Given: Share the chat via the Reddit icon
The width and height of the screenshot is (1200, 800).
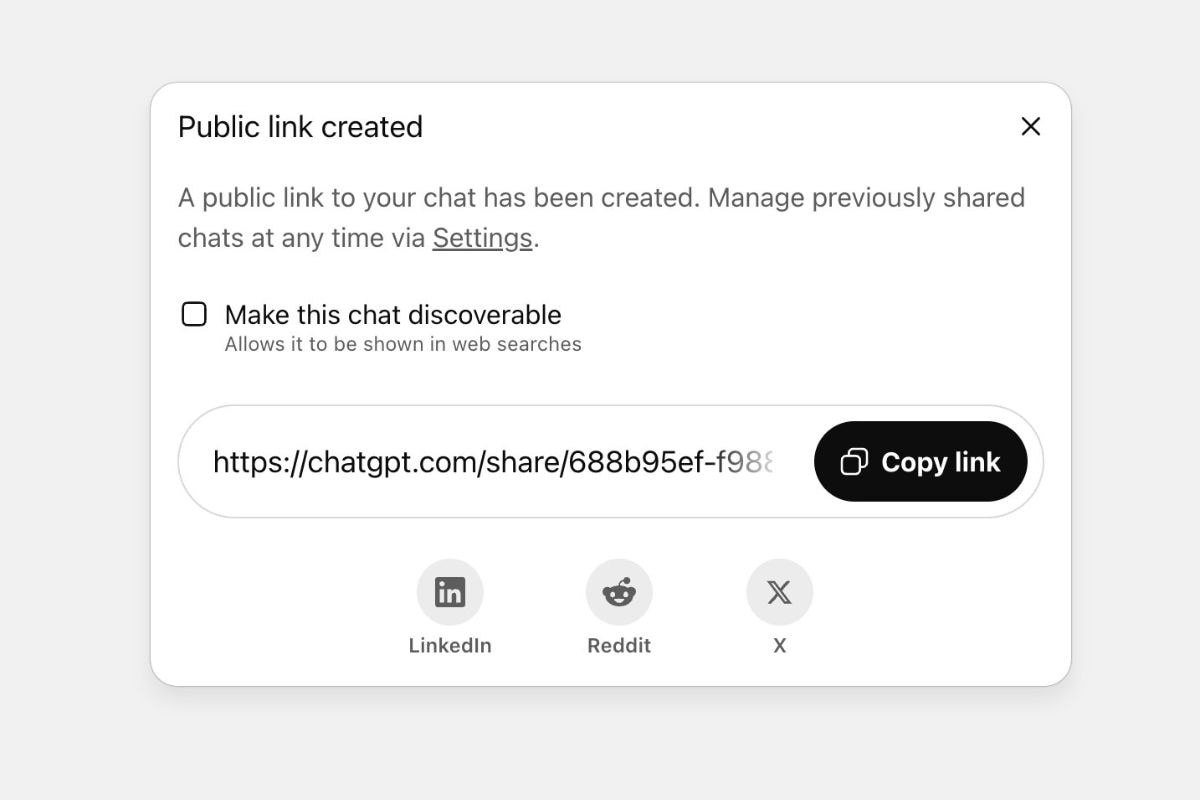Looking at the screenshot, I should 619,592.
